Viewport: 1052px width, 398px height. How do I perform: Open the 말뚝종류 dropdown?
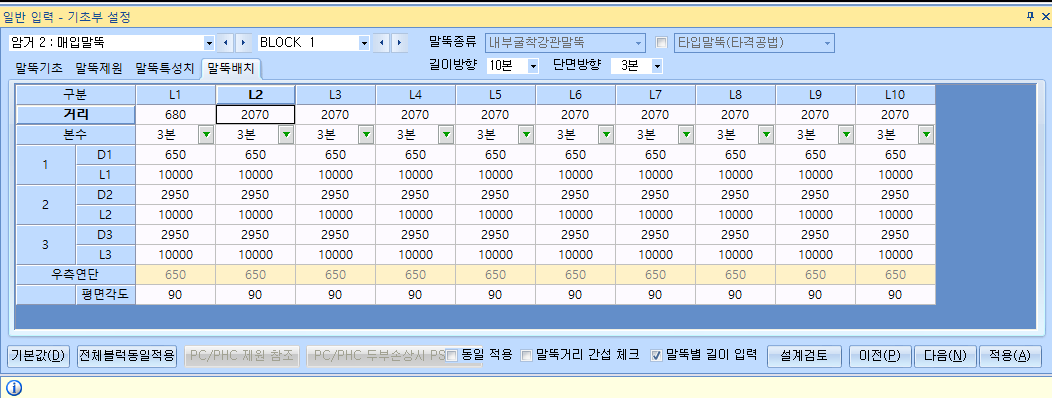[x=639, y=43]
